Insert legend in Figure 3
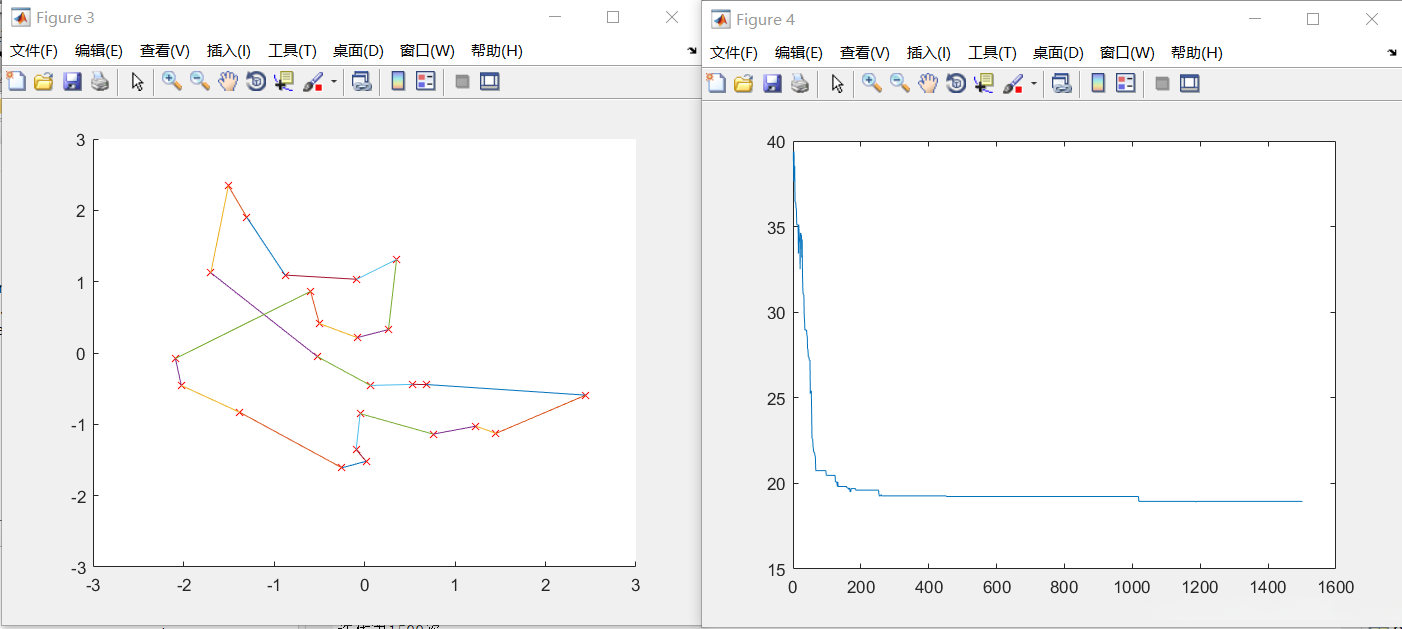This screenshot has width=1402, height=629. pos(426,82)
